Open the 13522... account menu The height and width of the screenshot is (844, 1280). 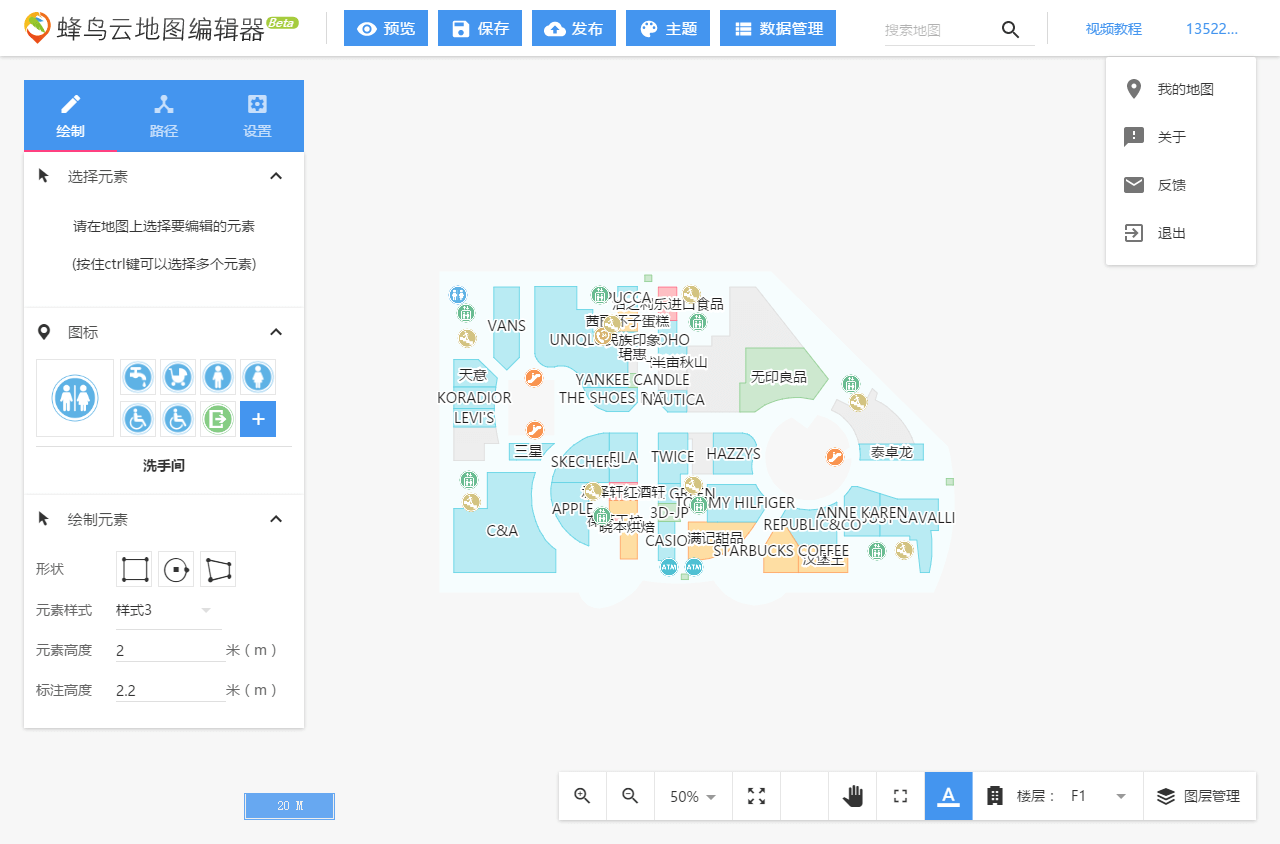click(x=1211, y=29)
